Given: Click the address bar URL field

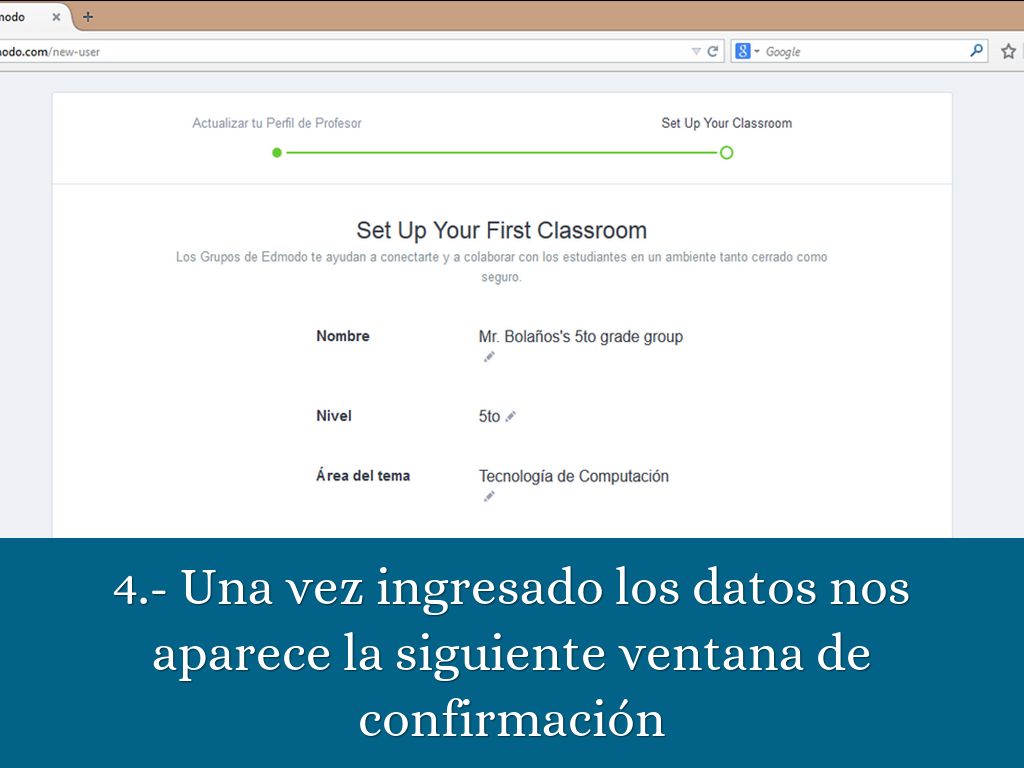Looking at the screenshot, I should point(350,51).
